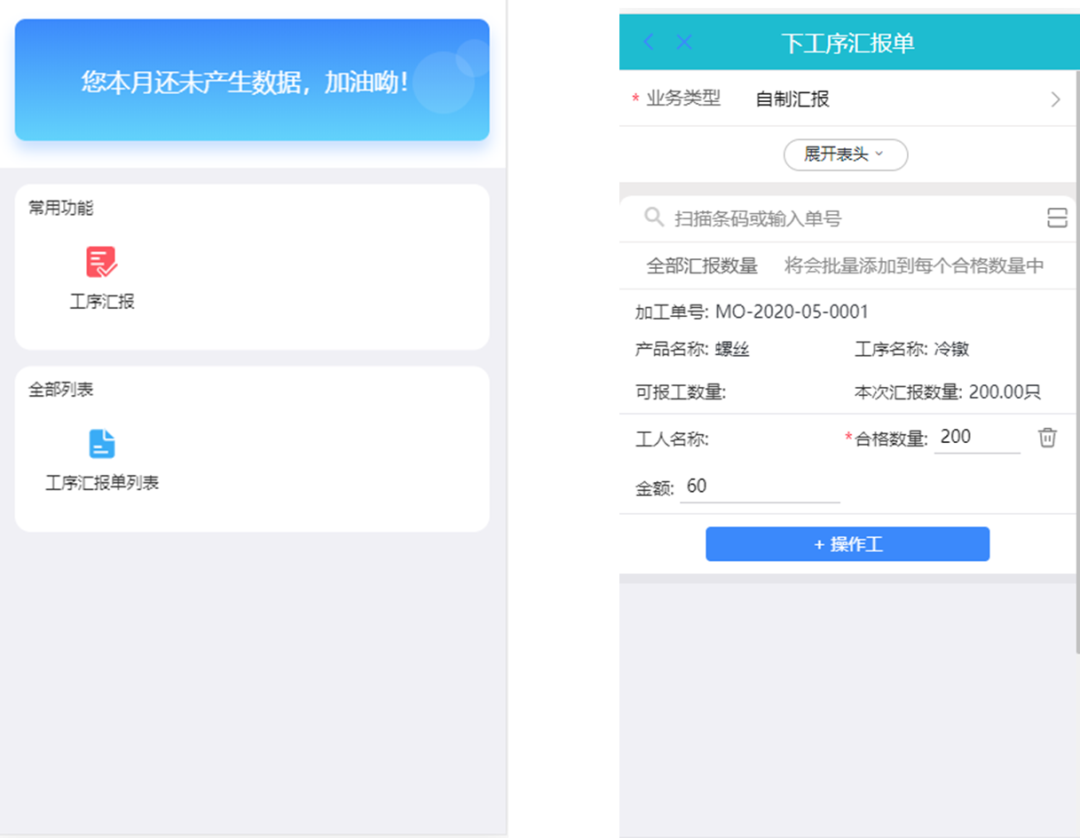Open the 工序汇报 function icon

click(x=101, y=263)
